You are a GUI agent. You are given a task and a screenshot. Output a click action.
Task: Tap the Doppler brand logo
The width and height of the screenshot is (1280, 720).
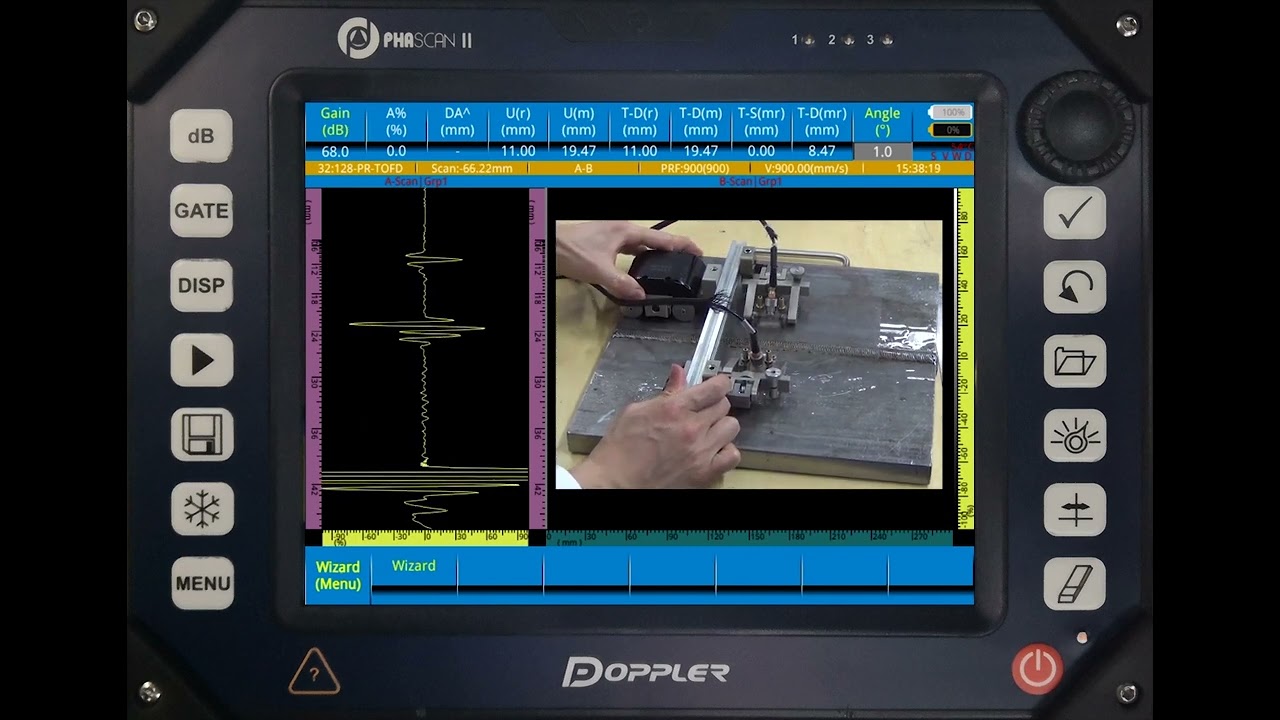pos(645,672)
